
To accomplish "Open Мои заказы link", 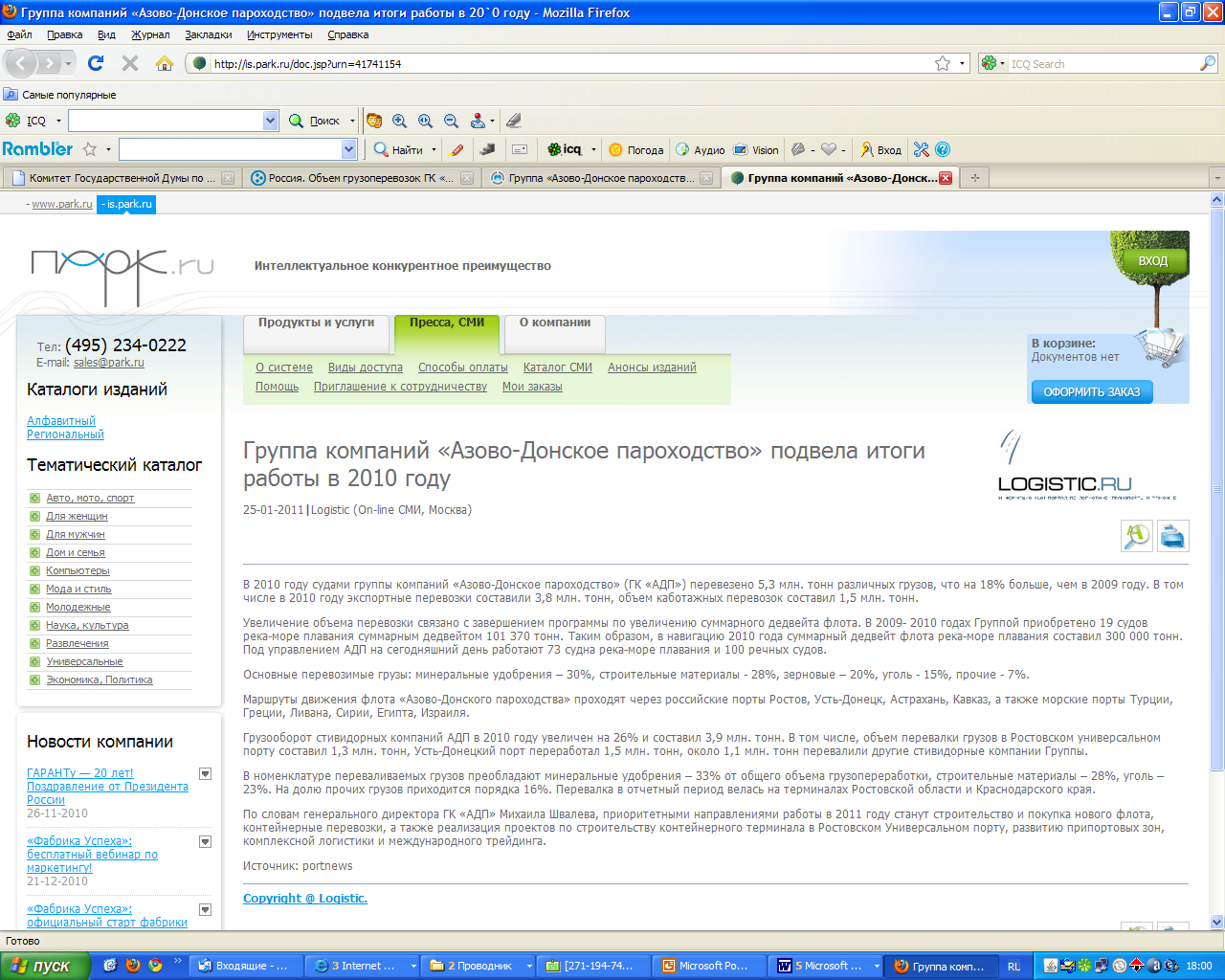I will click(x=532, y=387).
